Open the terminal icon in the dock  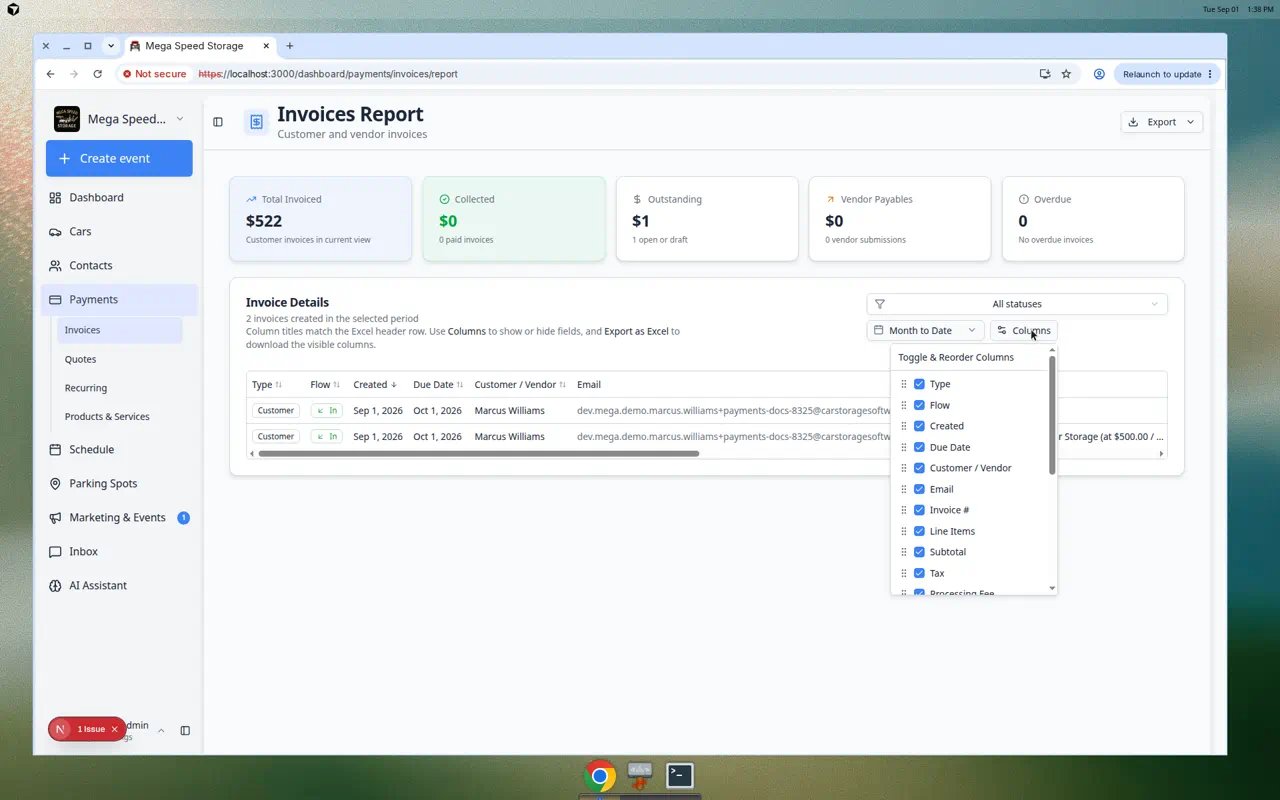pyautogui.click(x=680, y=775)
